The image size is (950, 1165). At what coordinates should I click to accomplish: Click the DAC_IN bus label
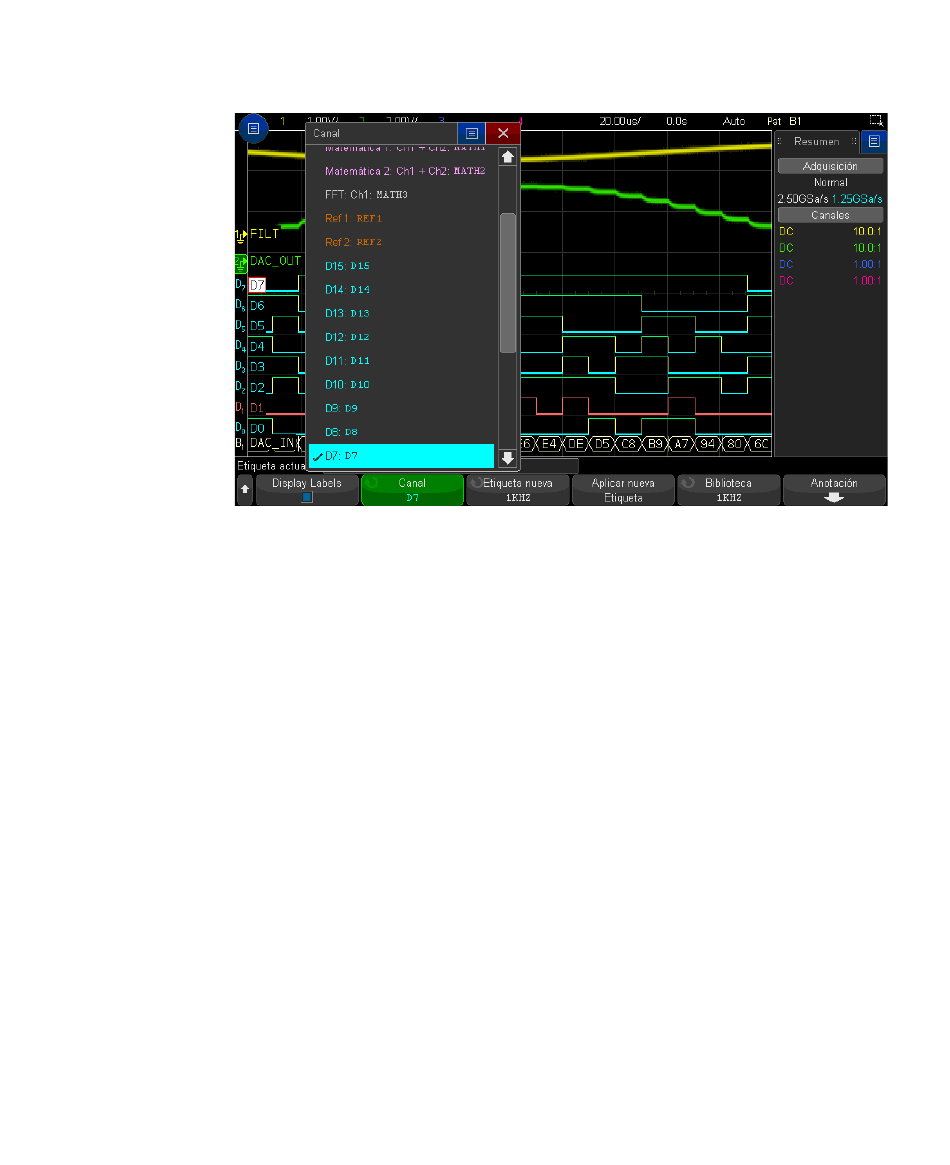(x=273, y=444)
